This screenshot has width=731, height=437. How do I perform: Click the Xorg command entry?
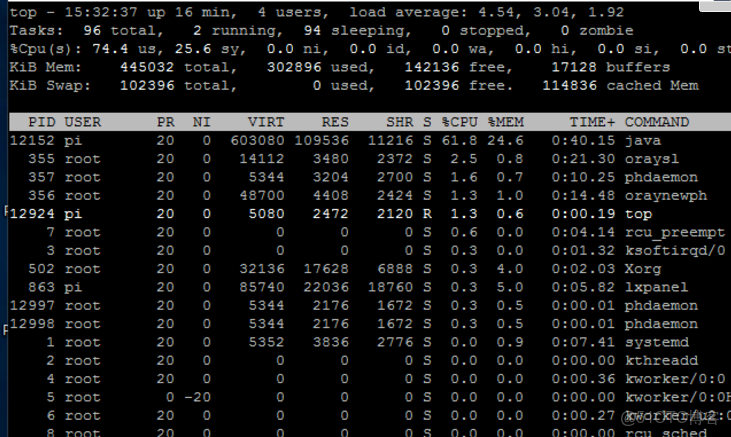point(643,269)
